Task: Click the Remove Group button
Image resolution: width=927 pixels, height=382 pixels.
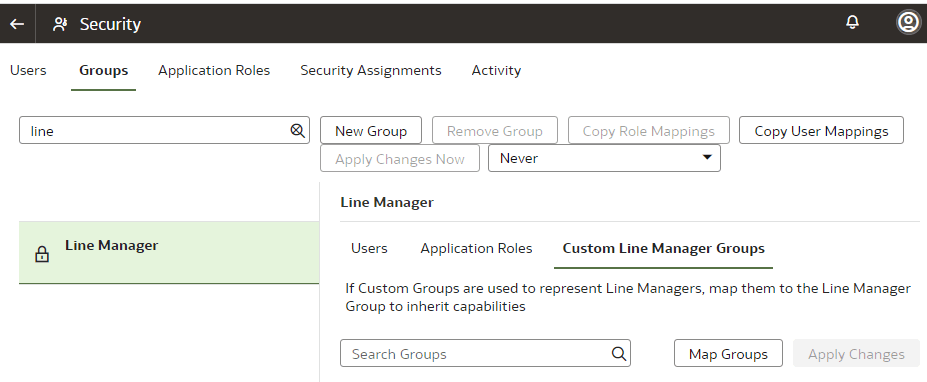Action: coord(494,131)
